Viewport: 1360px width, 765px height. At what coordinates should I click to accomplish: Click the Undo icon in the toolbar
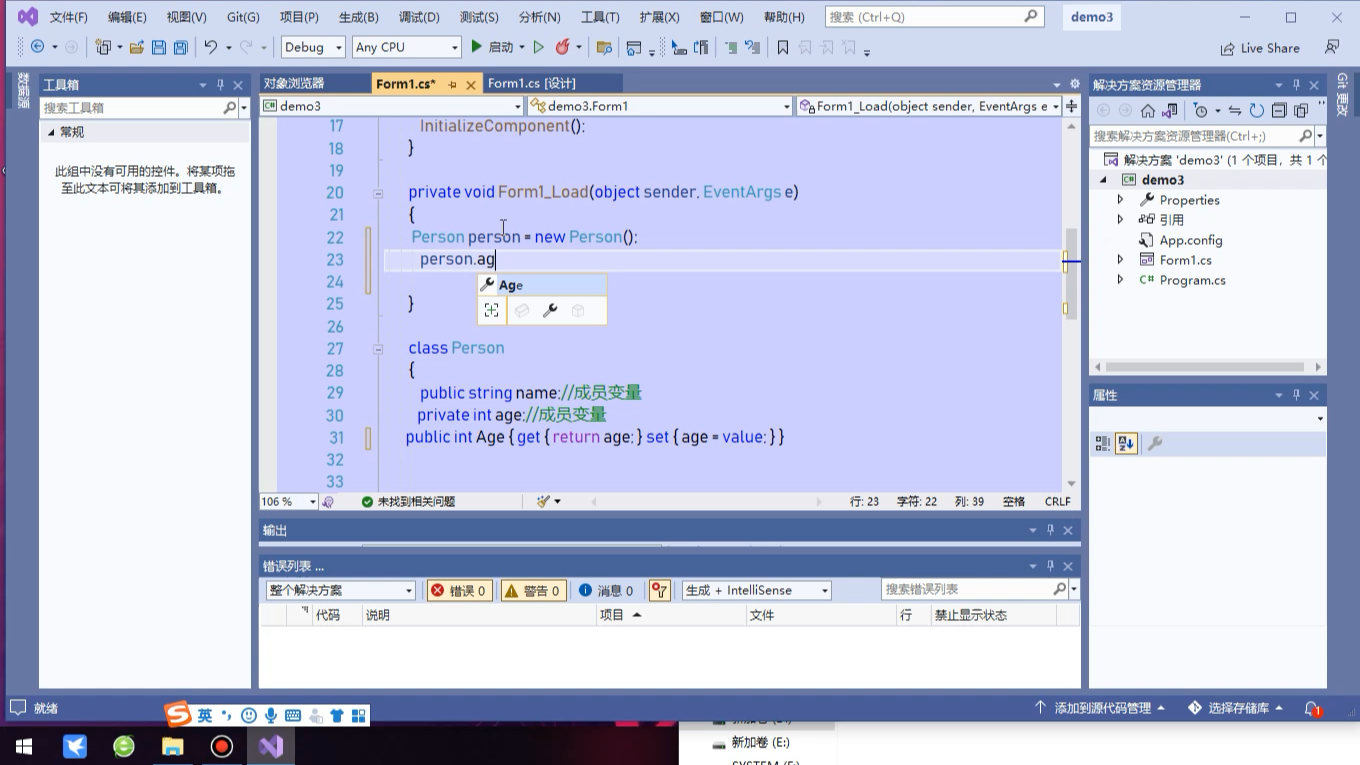(x=209, y=47)
